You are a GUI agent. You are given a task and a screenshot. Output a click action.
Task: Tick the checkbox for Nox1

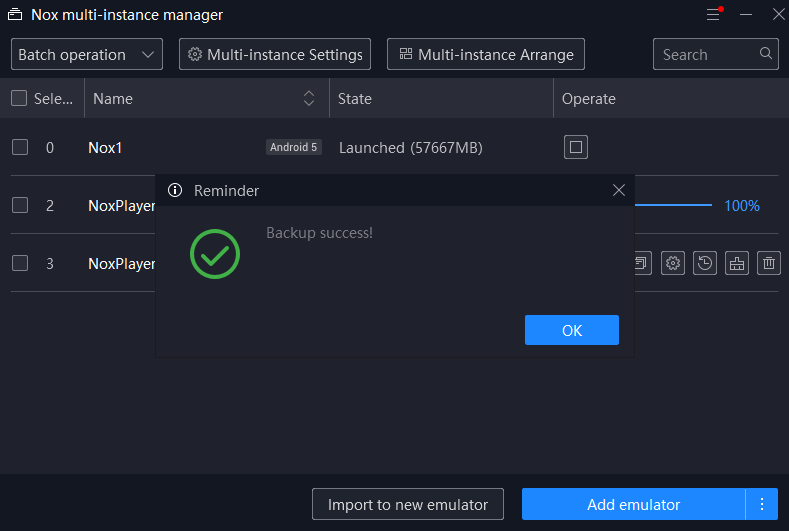point(20,147)
